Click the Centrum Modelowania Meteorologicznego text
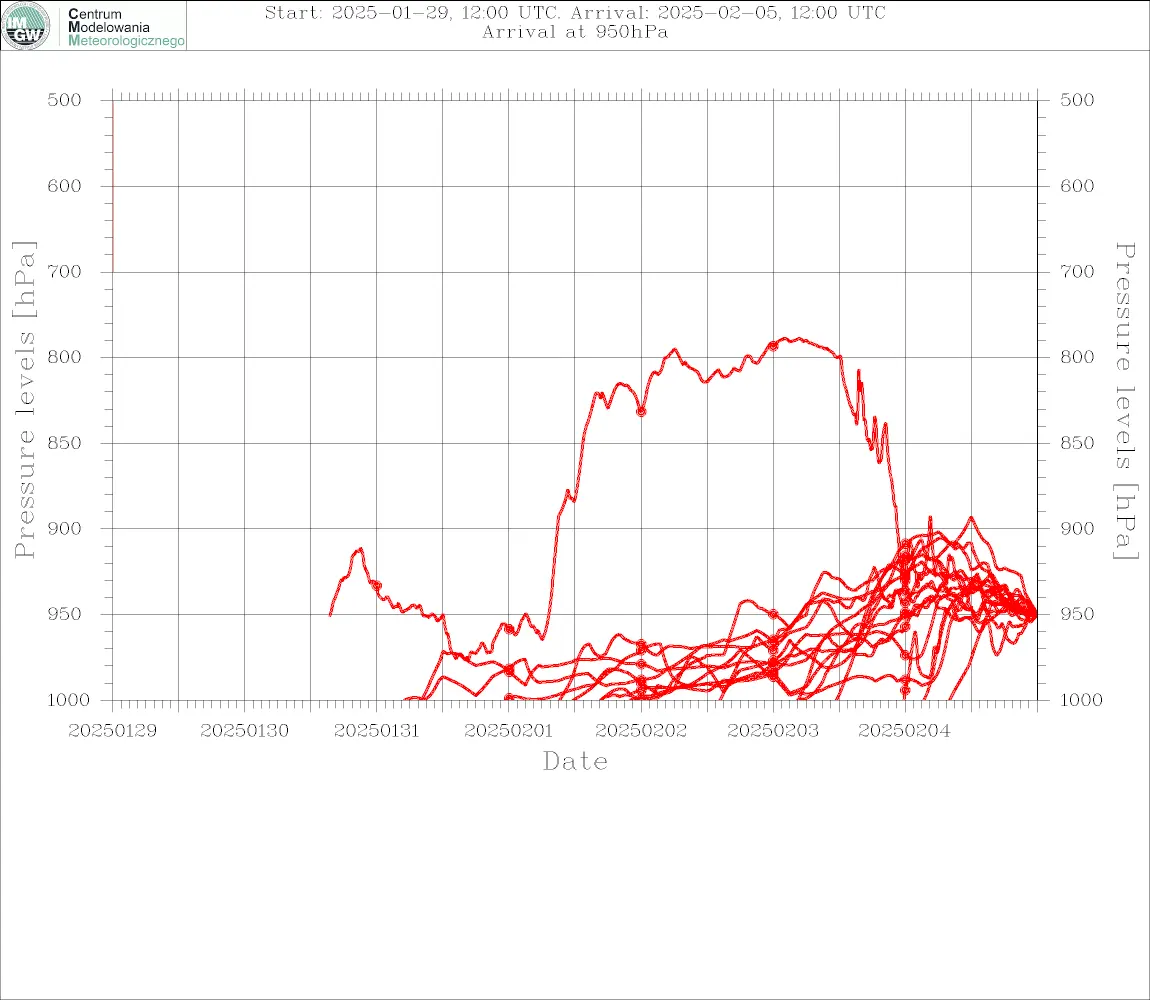Viewport: 1150px width, 1000px height. [125, 27]
